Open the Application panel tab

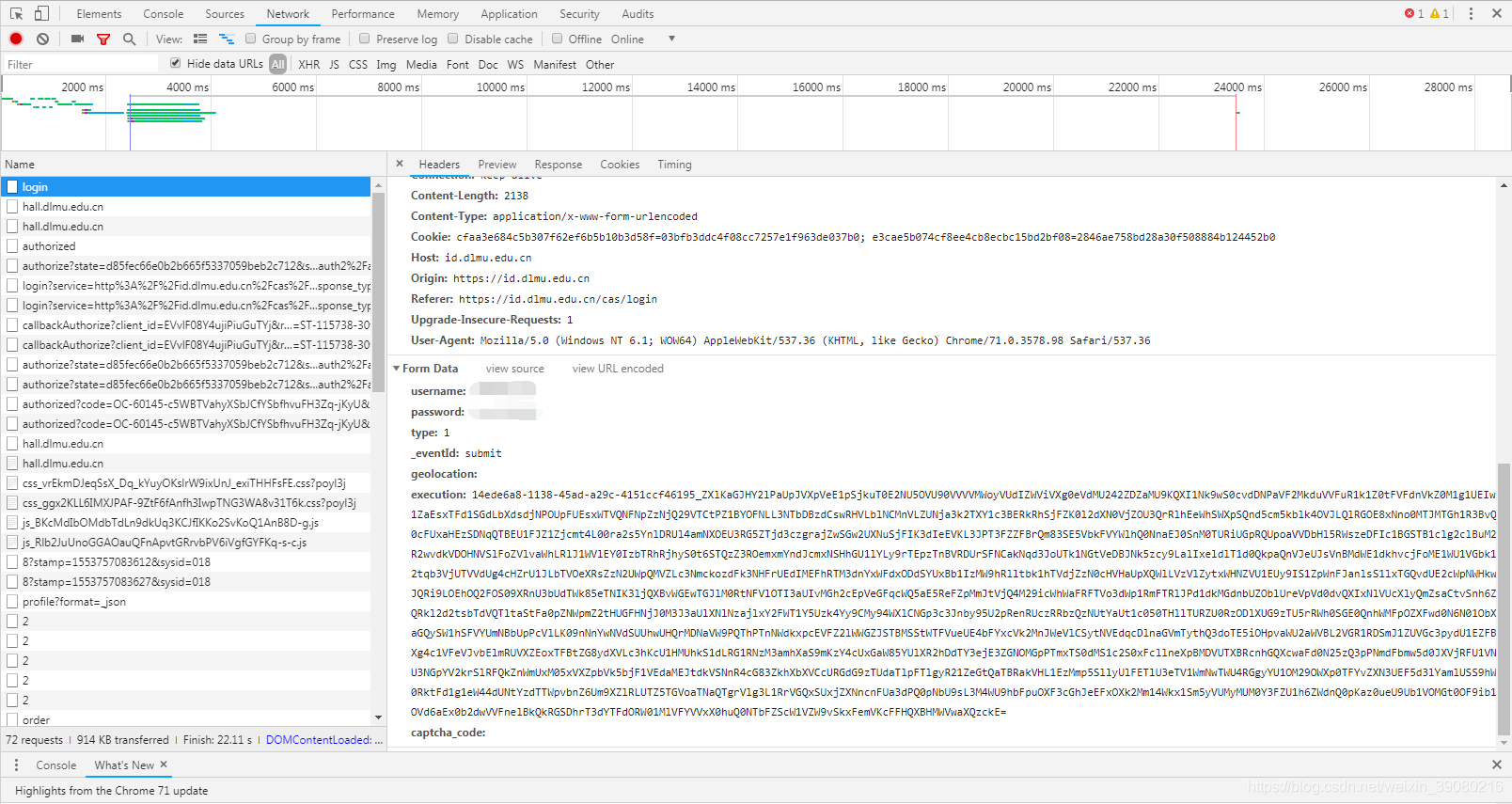coord(509,13)
